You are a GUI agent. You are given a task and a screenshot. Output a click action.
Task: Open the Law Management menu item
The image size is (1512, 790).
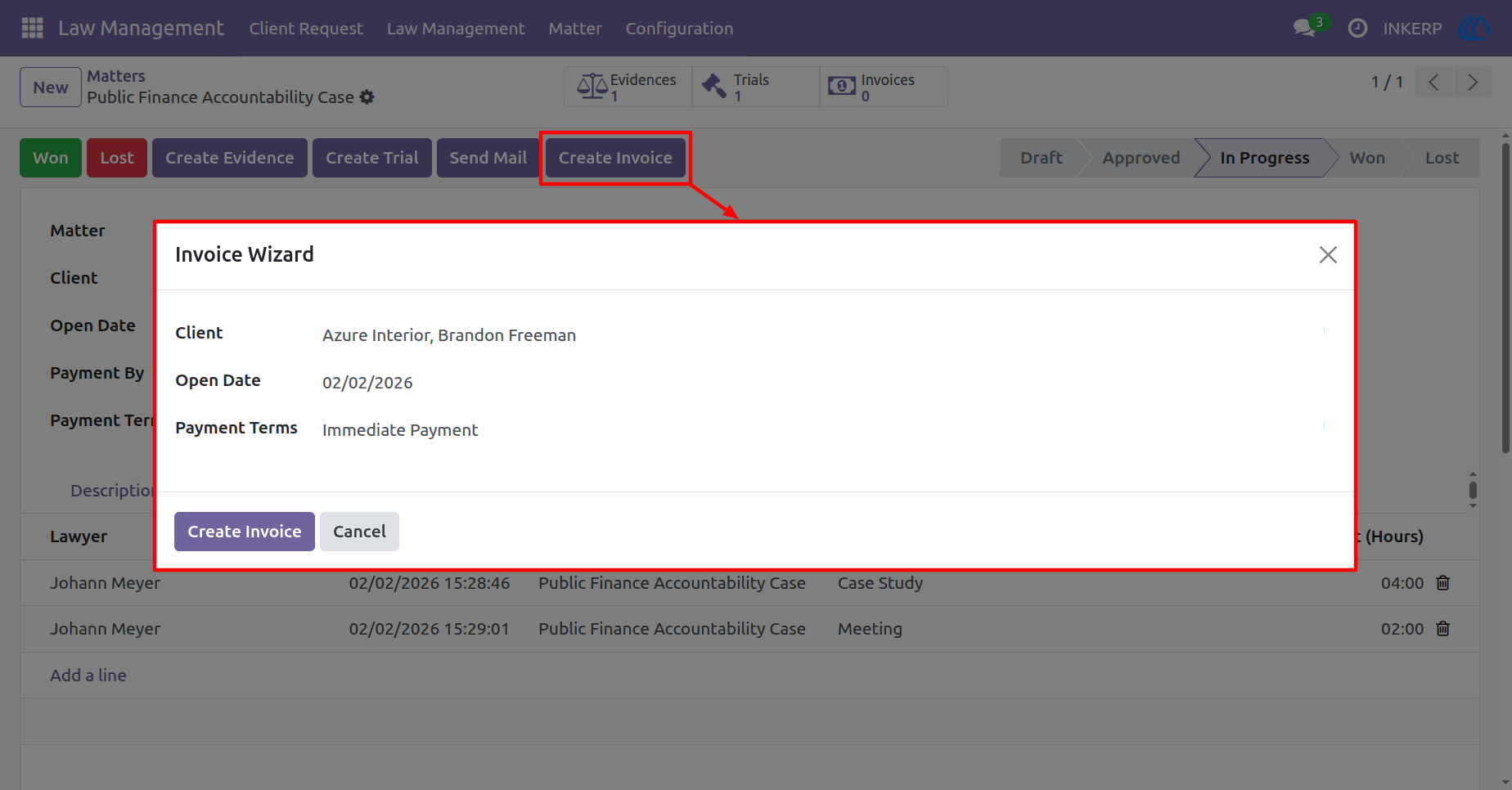[456, 29]
